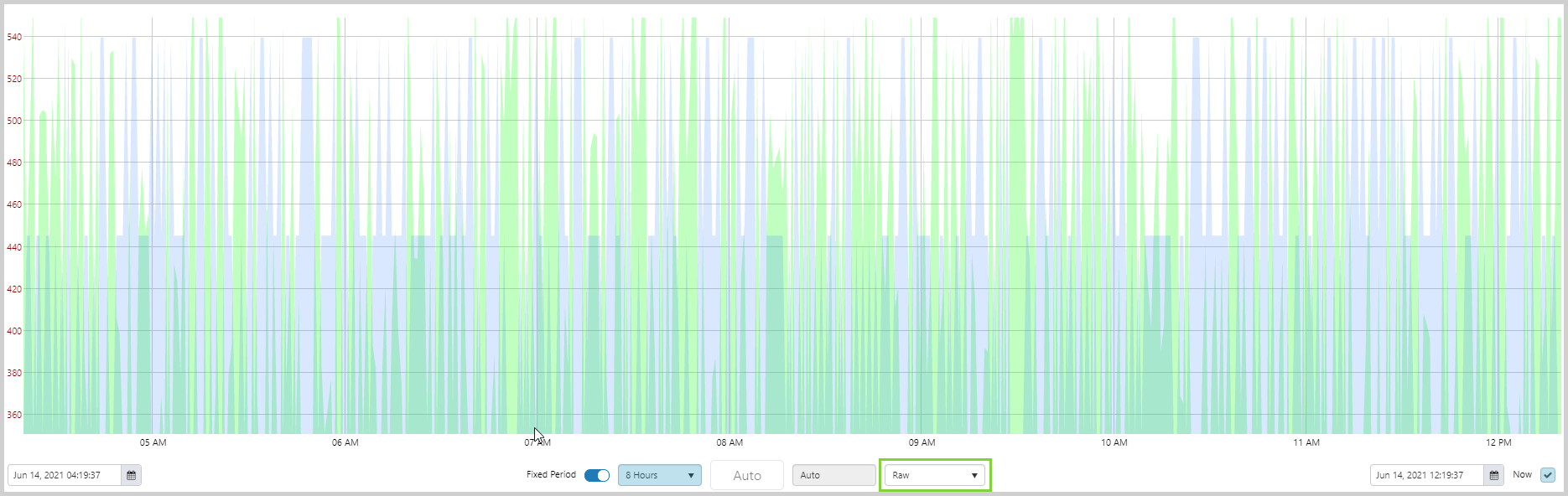The image size is (1568, 496).
Task: Click the small grey Auto field
Action: click(x=834, y=475)
